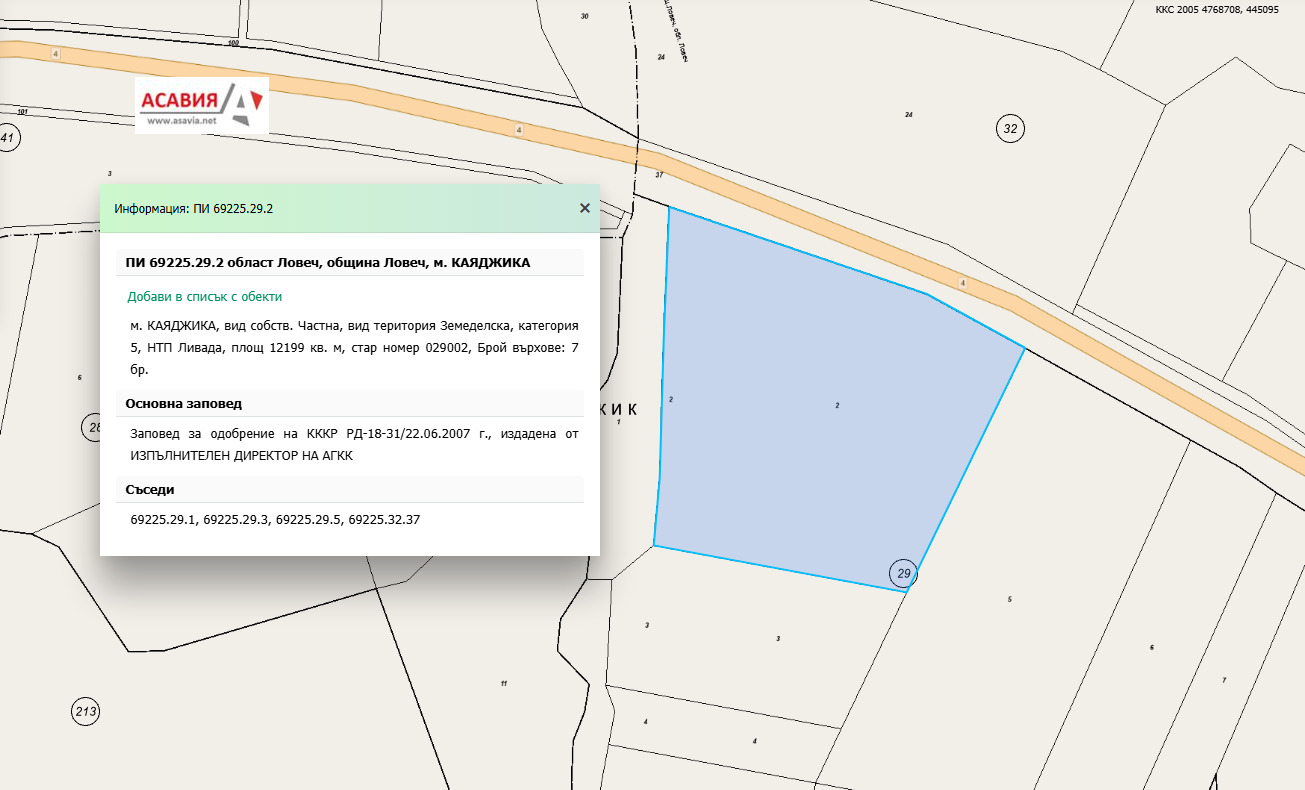The height and width of the screenshot is (790, 1305).
Task: Select the circled block marker 41
Action: coord(9,138)
